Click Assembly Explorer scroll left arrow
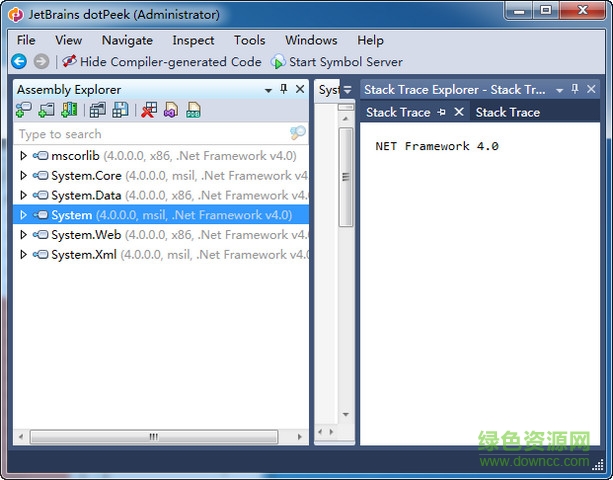613x480 pixels. coord(21,437)
